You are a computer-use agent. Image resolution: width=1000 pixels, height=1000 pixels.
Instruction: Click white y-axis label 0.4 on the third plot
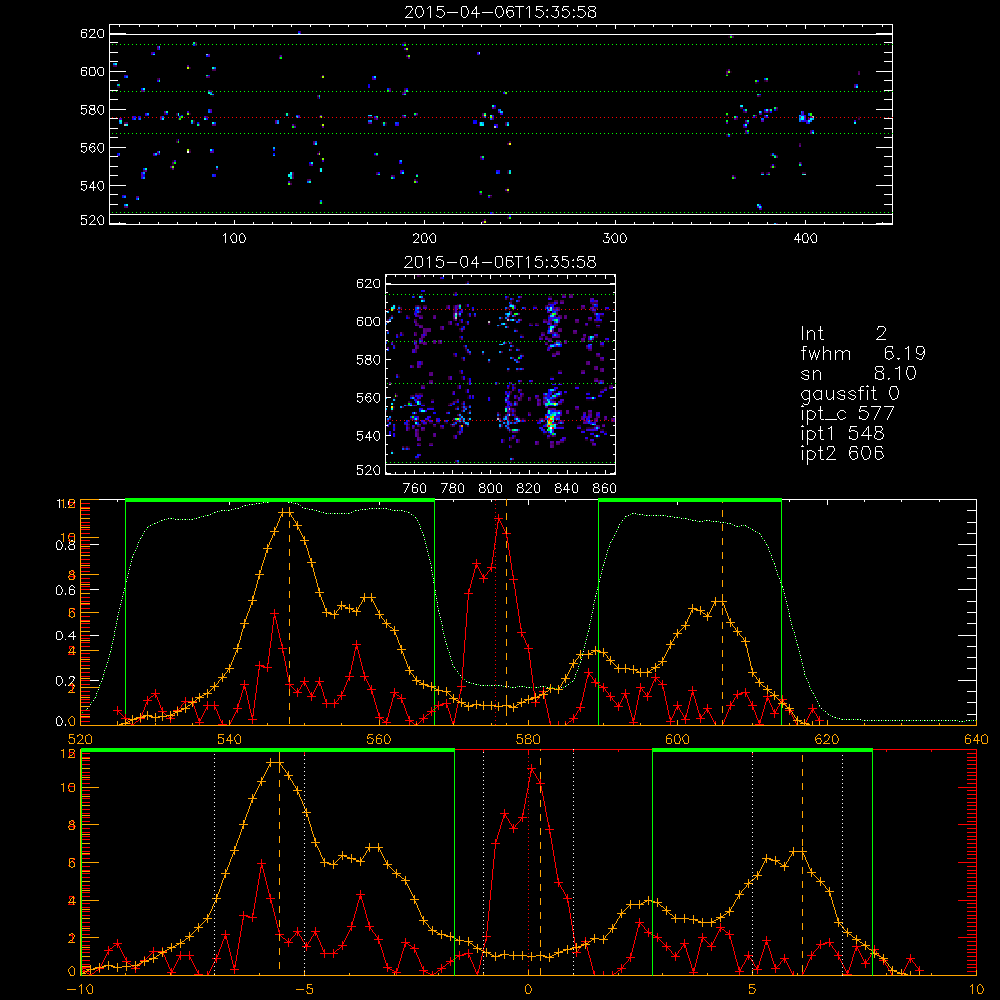tap(66, 636)
